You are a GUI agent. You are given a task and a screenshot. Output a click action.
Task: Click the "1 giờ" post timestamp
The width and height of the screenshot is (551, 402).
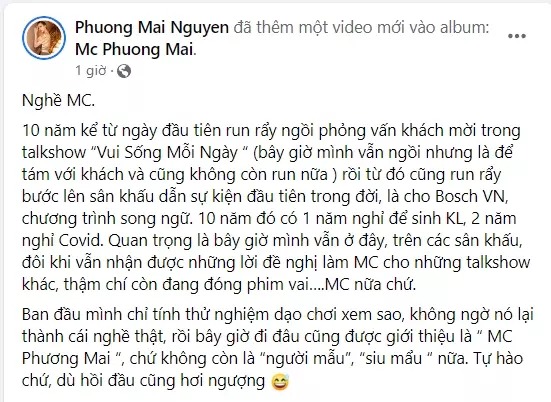tap(90, 71)
